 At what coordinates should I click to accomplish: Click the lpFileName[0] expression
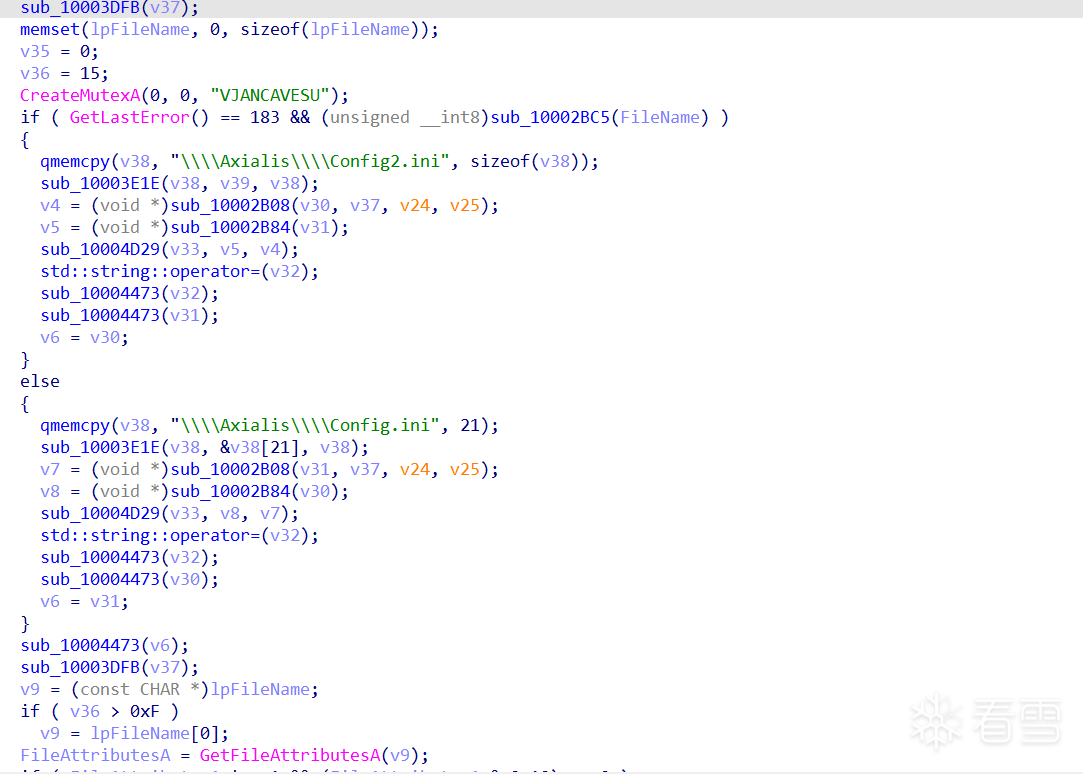(x=154, y=734)
